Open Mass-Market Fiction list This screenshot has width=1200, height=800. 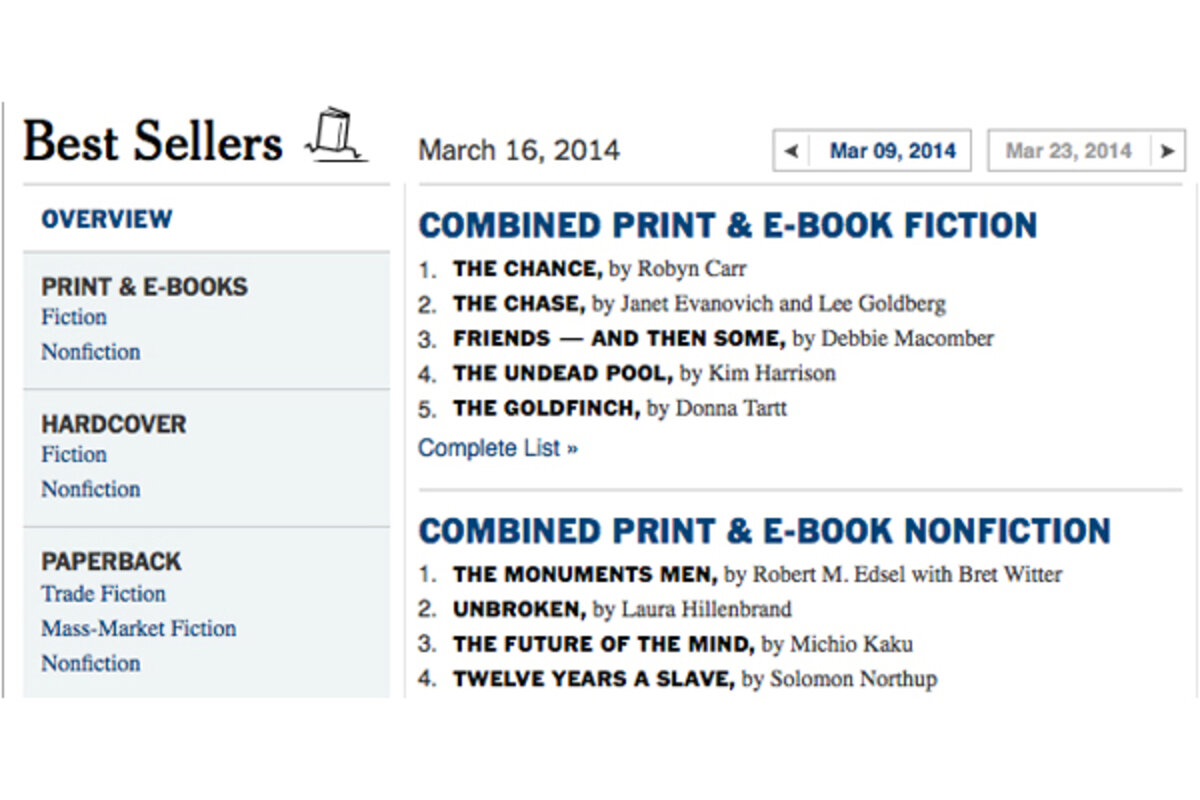[x=139, y=629]
